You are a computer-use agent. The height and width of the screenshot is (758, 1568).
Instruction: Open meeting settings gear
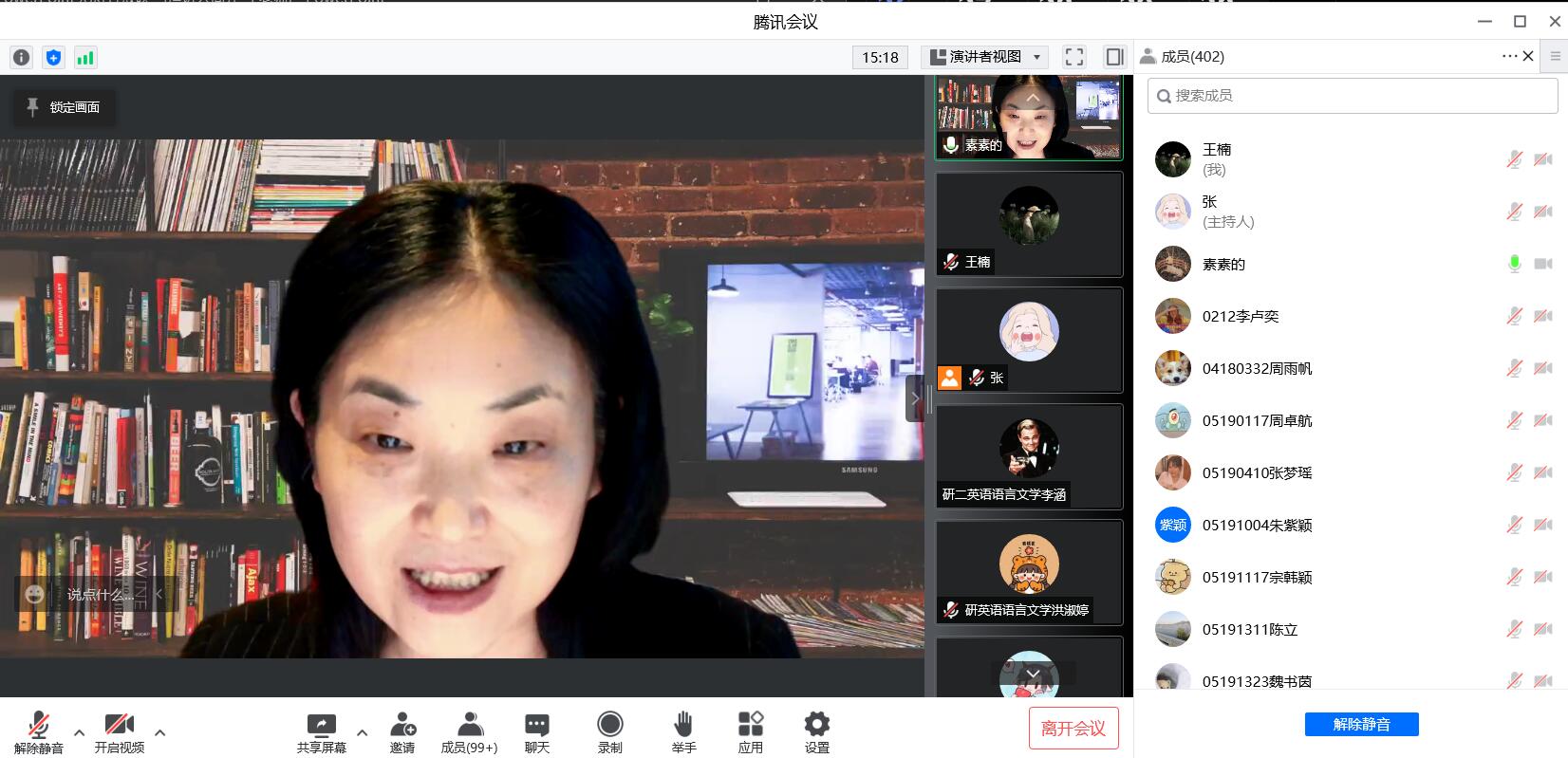click(816, 733)
